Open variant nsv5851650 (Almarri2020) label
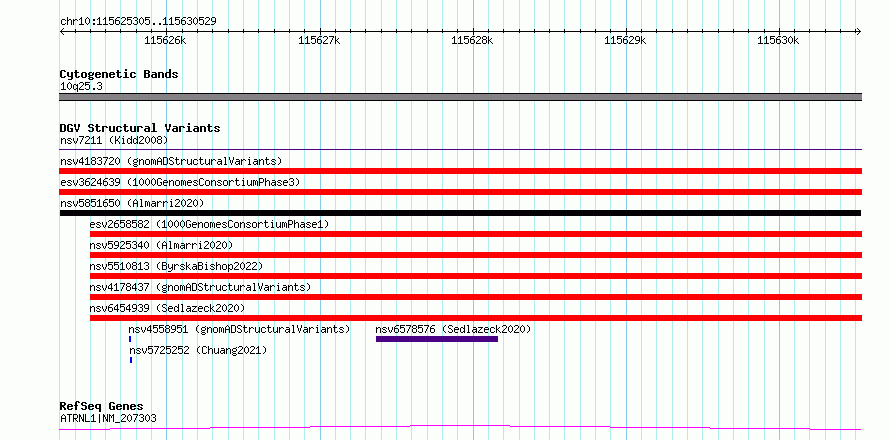 [132, 203]
